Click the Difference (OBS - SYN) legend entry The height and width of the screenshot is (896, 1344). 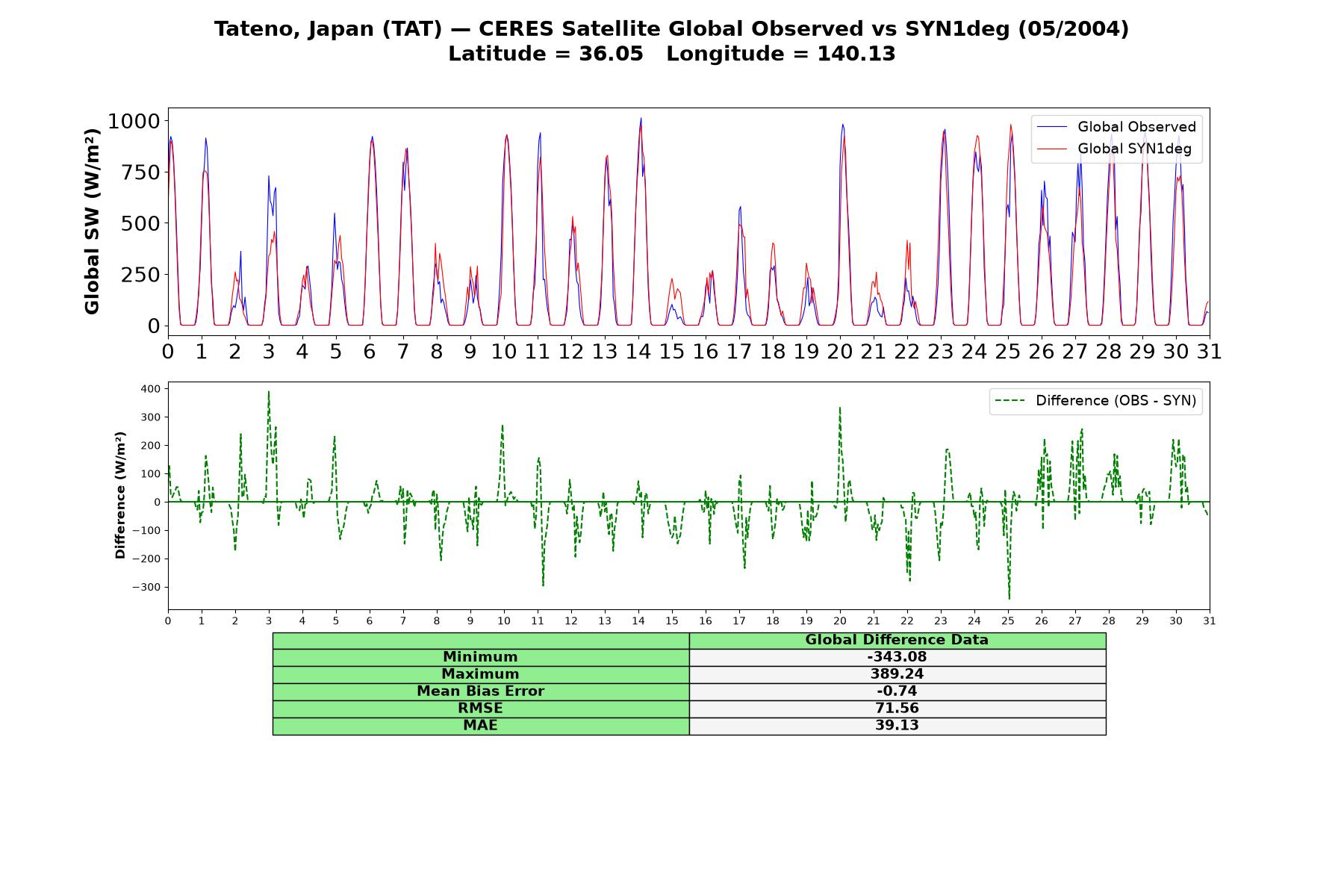(1096, 401)
